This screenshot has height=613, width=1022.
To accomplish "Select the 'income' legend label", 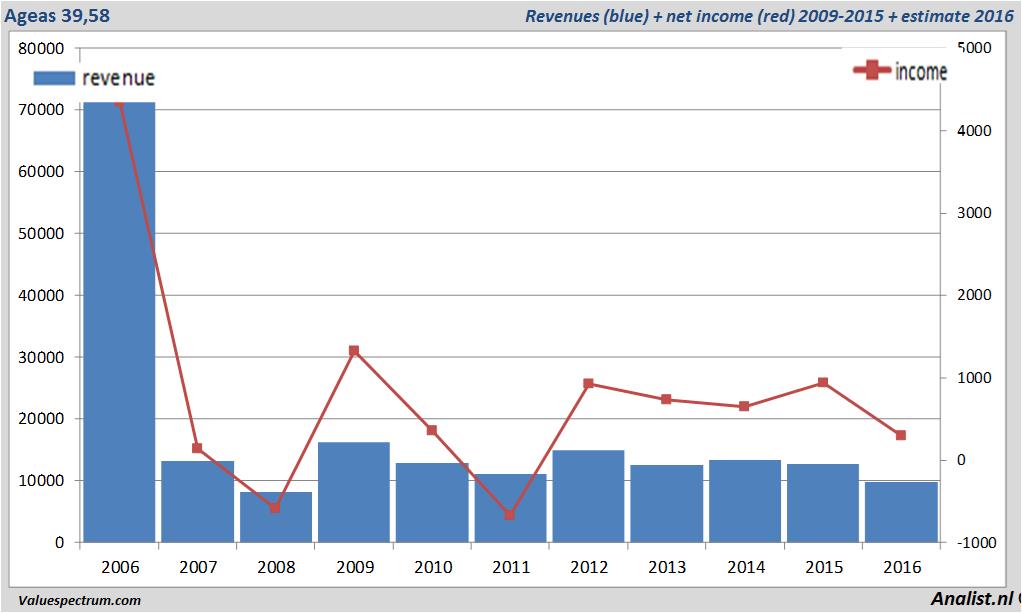I will pyautogui.click(x=920, y=71).
